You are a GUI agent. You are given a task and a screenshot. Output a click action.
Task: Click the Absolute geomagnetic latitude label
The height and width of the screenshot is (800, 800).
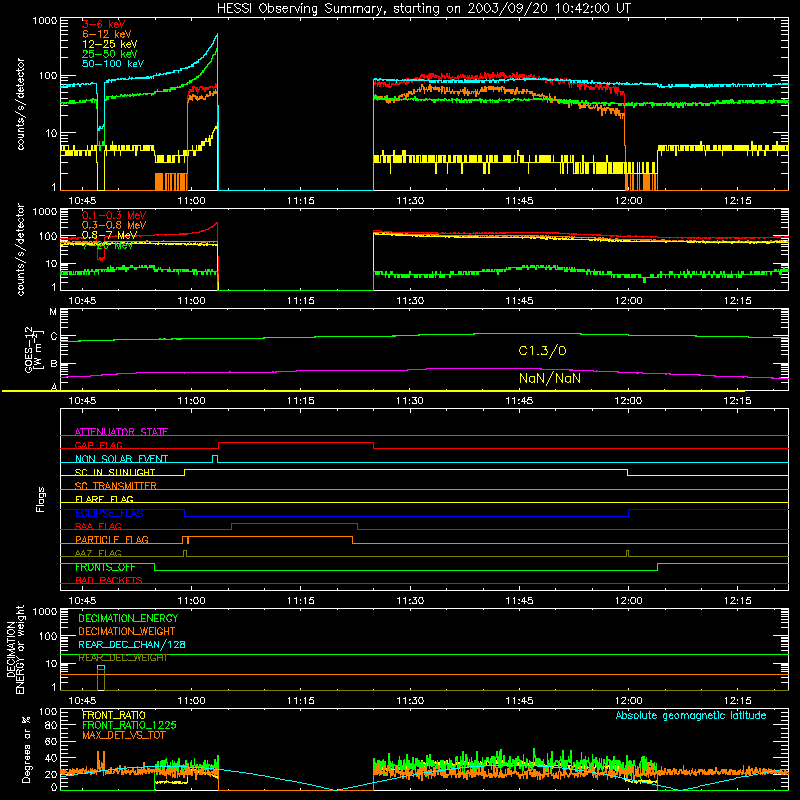[691, 716]
